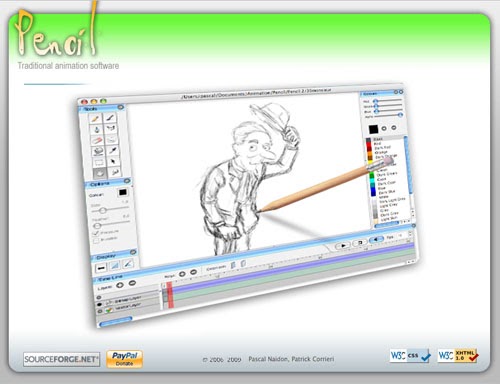Click the Options panel colour swatch
500x384 pixels.
click(123, 192)
